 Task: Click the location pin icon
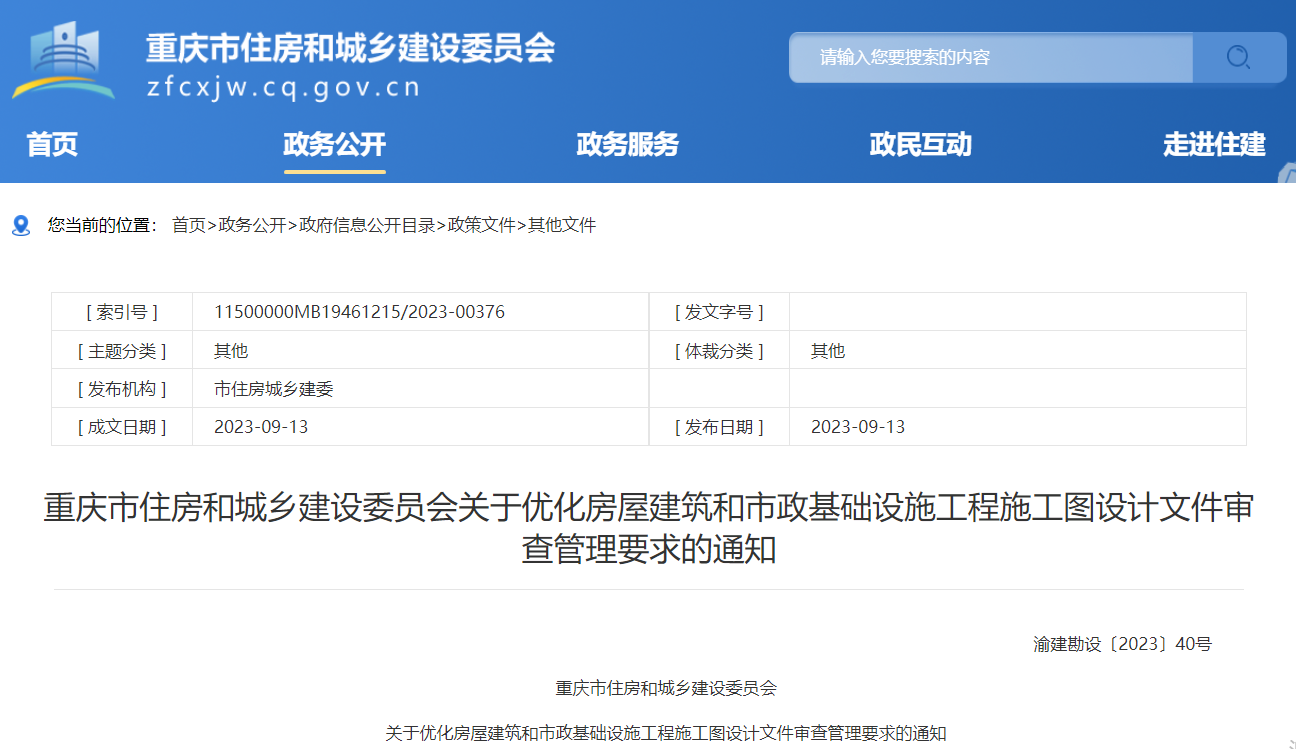point(21,226)
